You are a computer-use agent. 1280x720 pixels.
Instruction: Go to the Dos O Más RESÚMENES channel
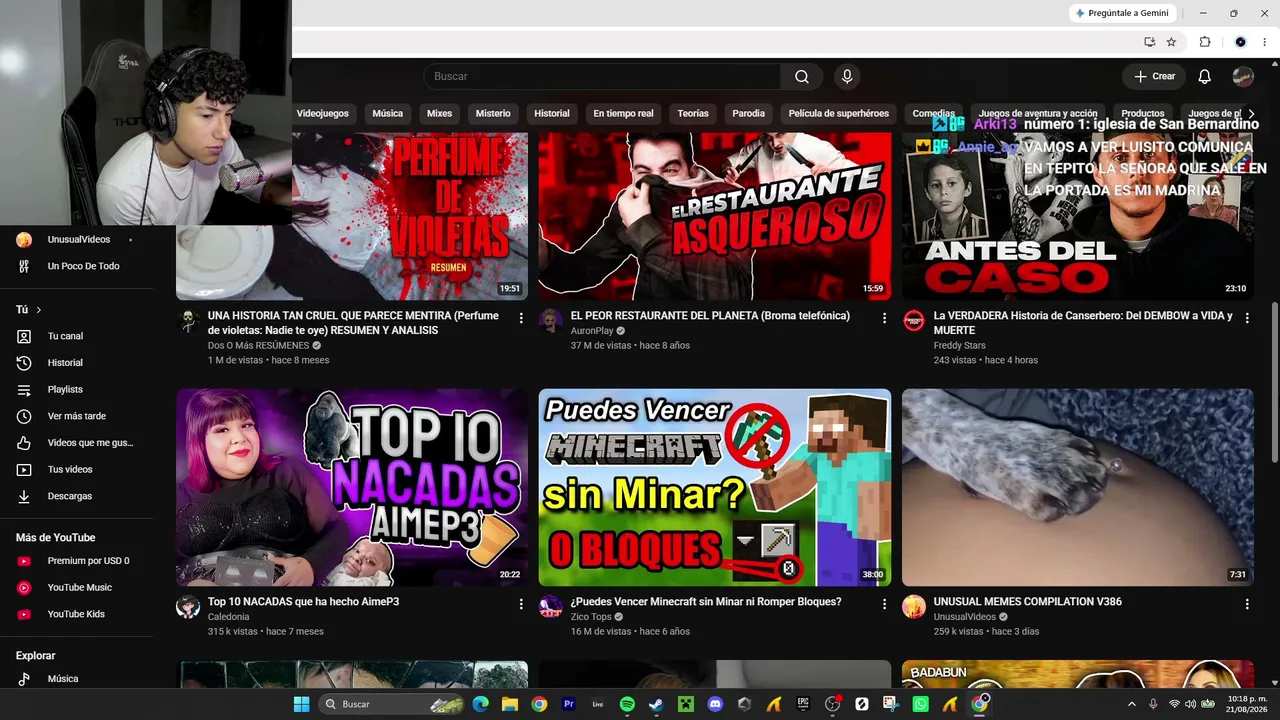259,346
